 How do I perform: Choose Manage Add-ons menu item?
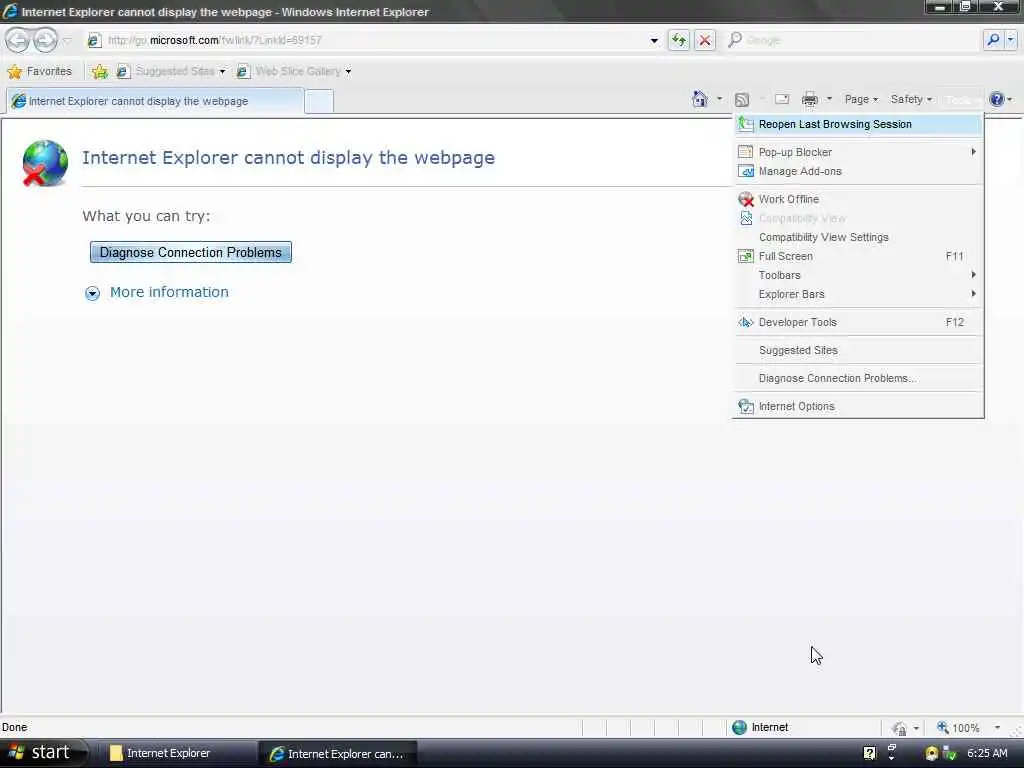[858, 171]
